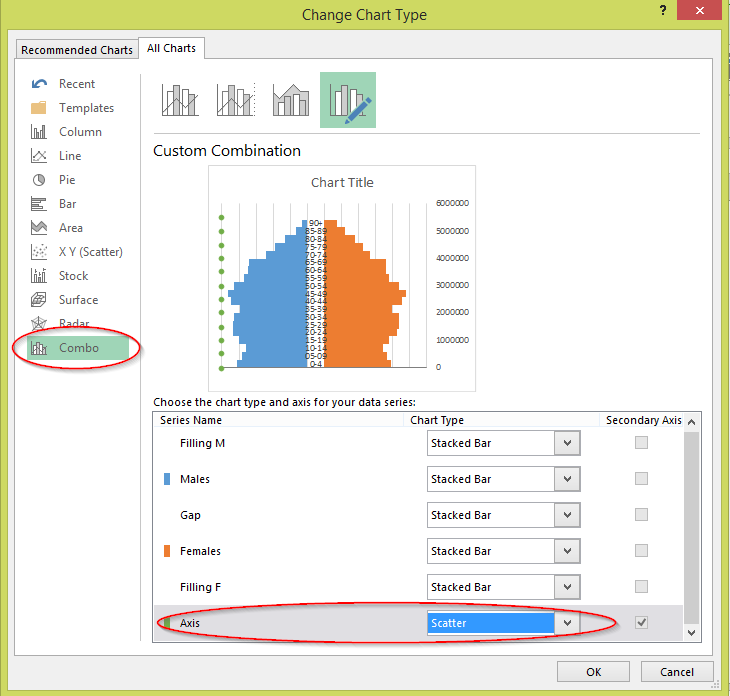This screenshot has height=696, width=730.
Task: Select the Templates label in the category list
Action: click(x=87, y=108)
